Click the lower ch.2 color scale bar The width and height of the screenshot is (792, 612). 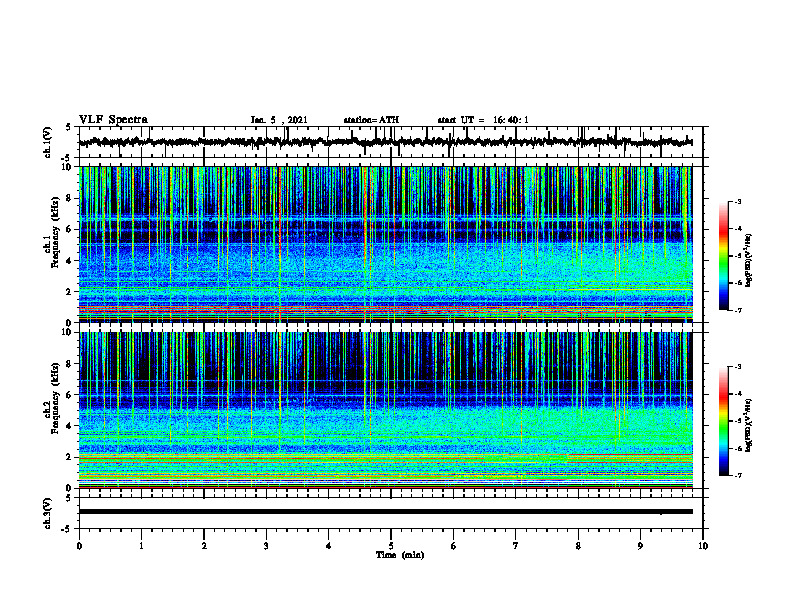point(723,421)
